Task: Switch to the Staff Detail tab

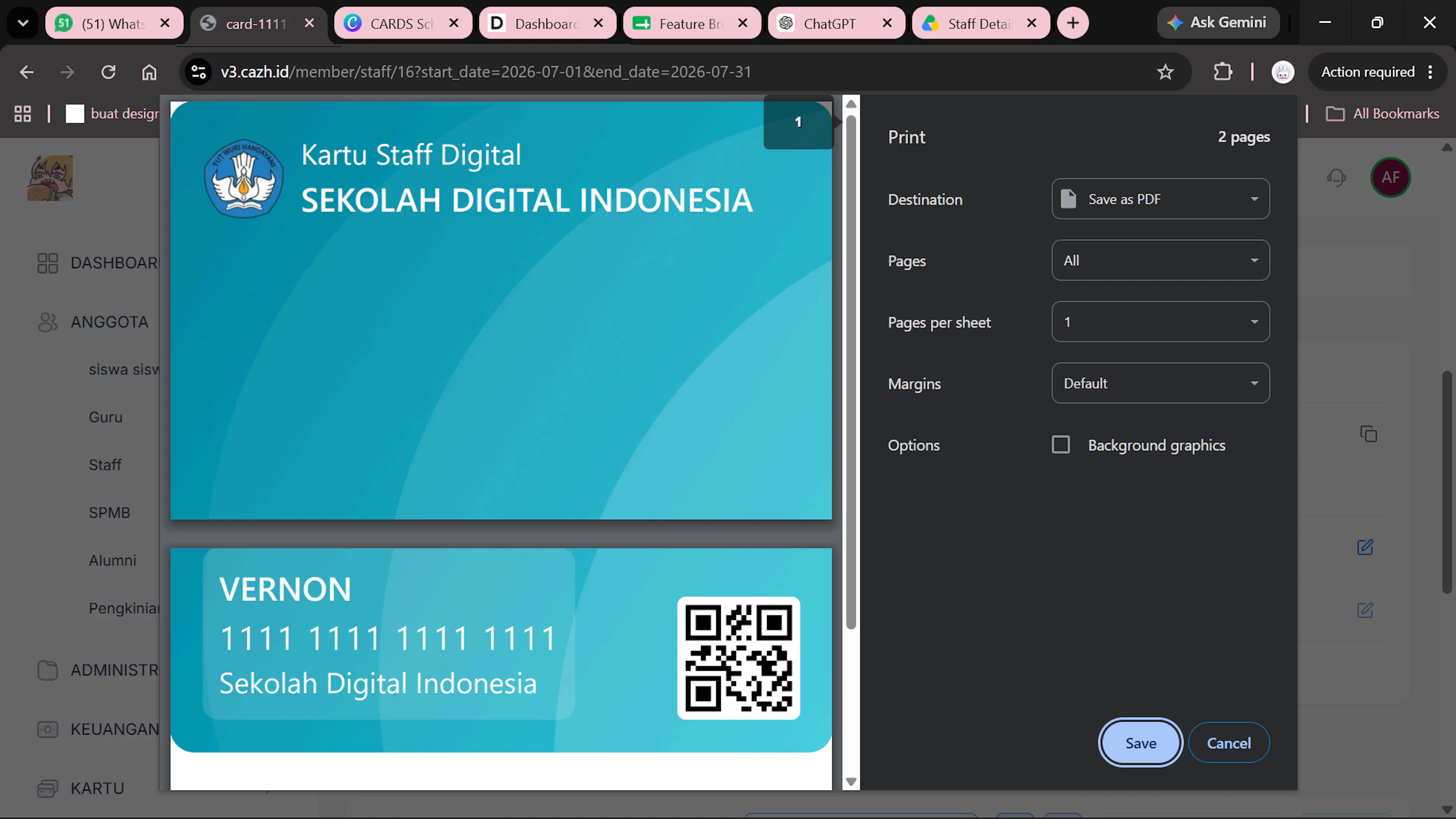Action: coord(981,23)
